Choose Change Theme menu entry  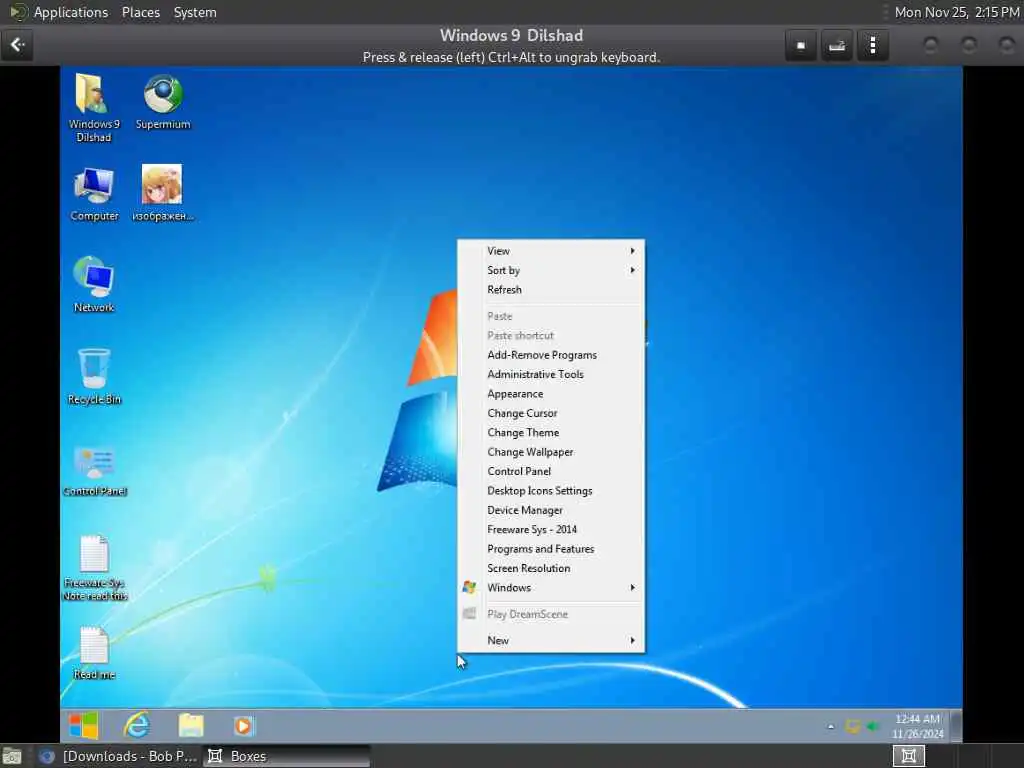point(551,432)
